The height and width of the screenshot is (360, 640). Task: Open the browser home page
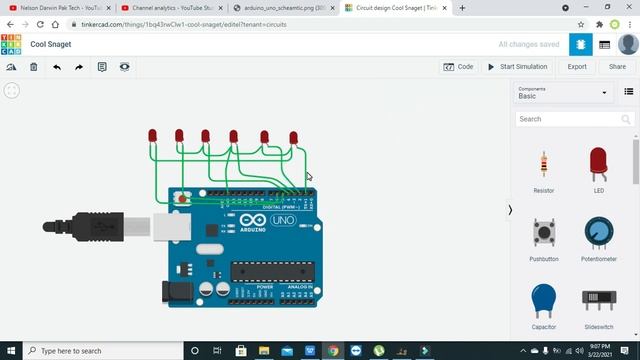55,24
